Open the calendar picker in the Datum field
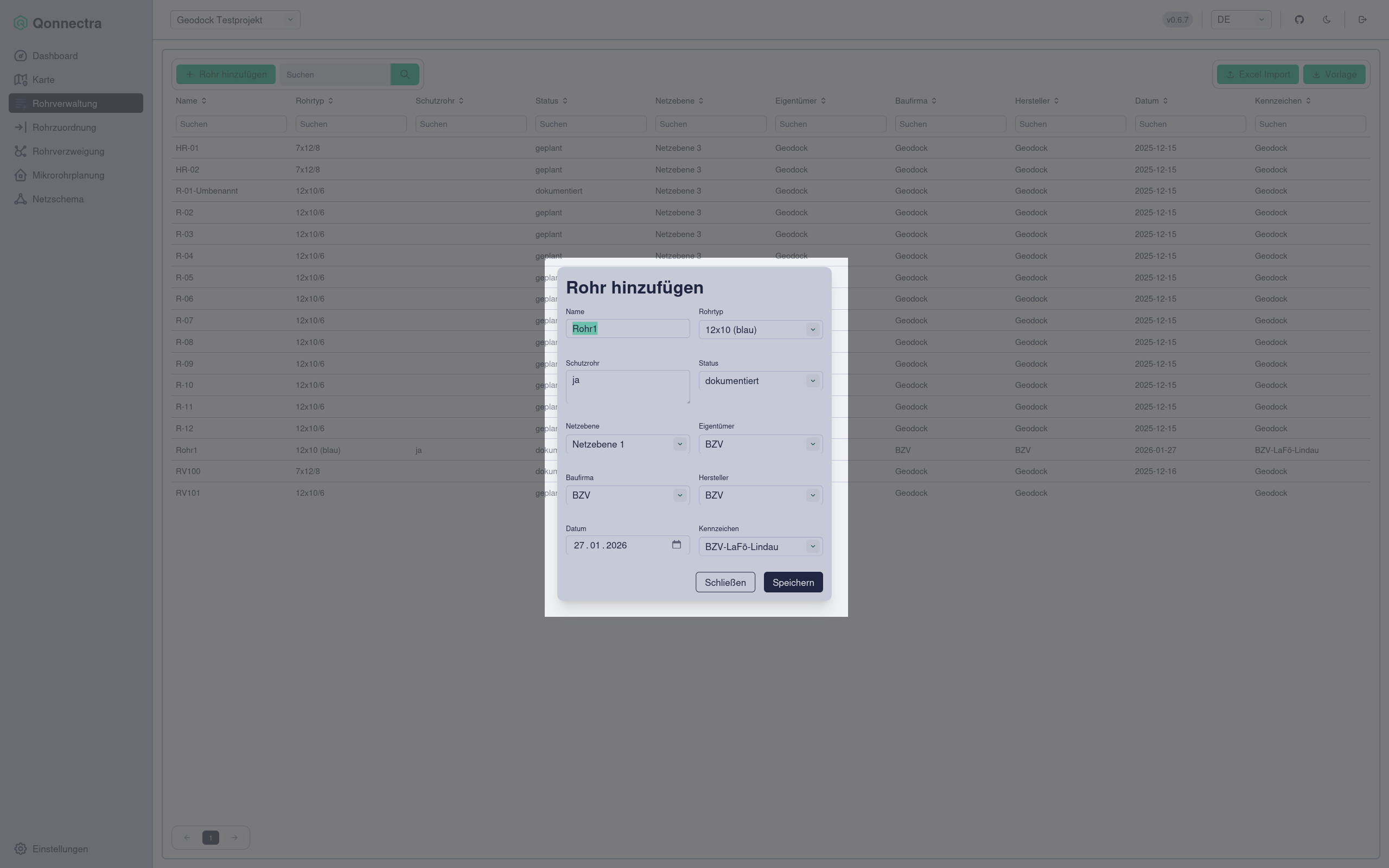The width and height of the screenshot is (1389, 868). (x=677, y=545)
